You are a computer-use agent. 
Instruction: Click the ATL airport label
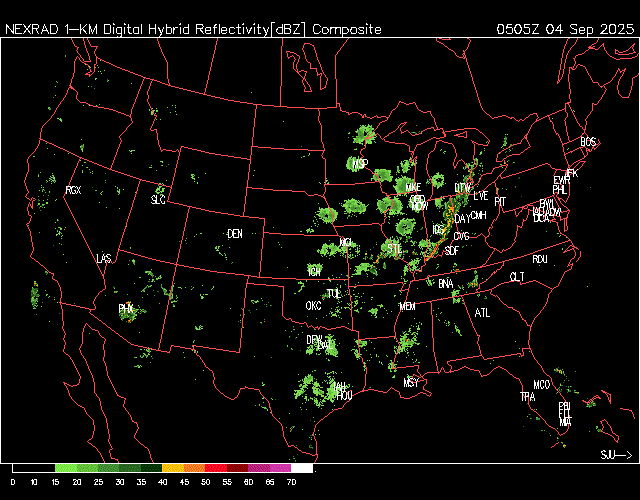(x=482, y=313)
